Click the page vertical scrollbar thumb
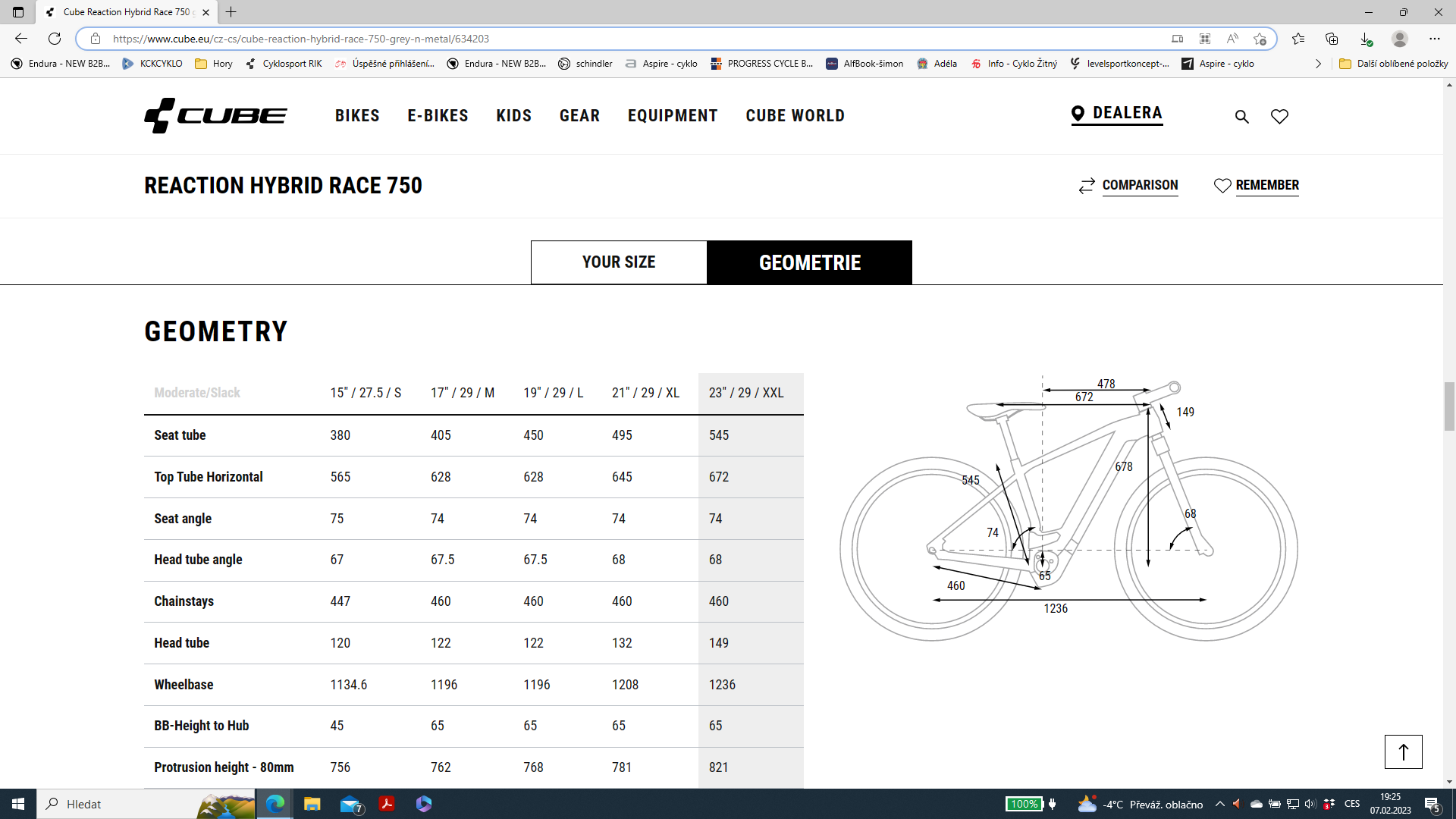 pyautogui.click(x=1449, y=406)
